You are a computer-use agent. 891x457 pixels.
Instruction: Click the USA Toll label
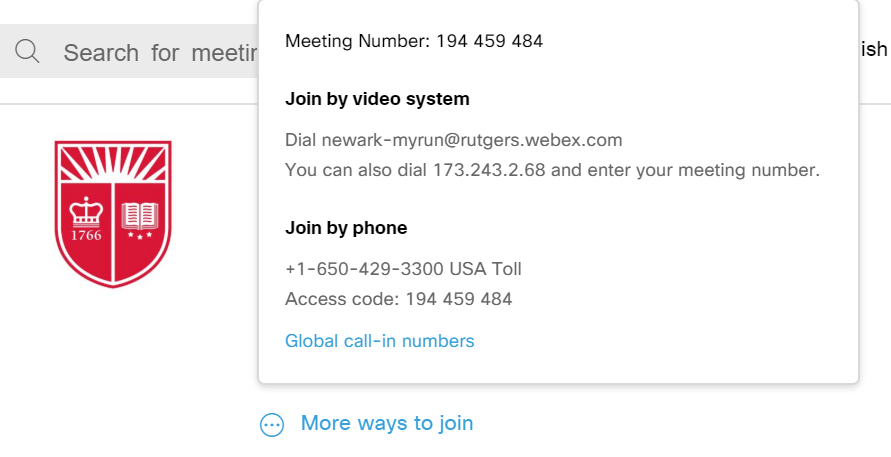485,269
